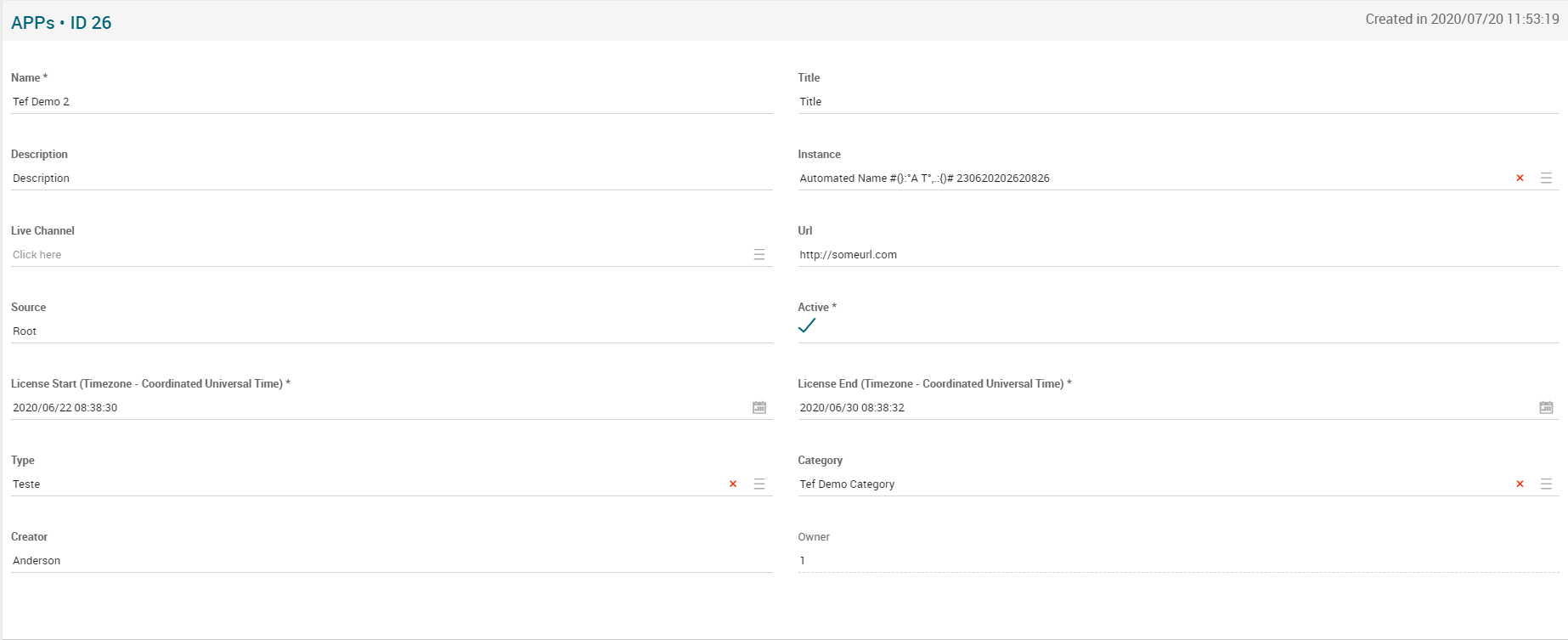Select the Description text field
The image size is (1568, 640).
click(391, 178)
